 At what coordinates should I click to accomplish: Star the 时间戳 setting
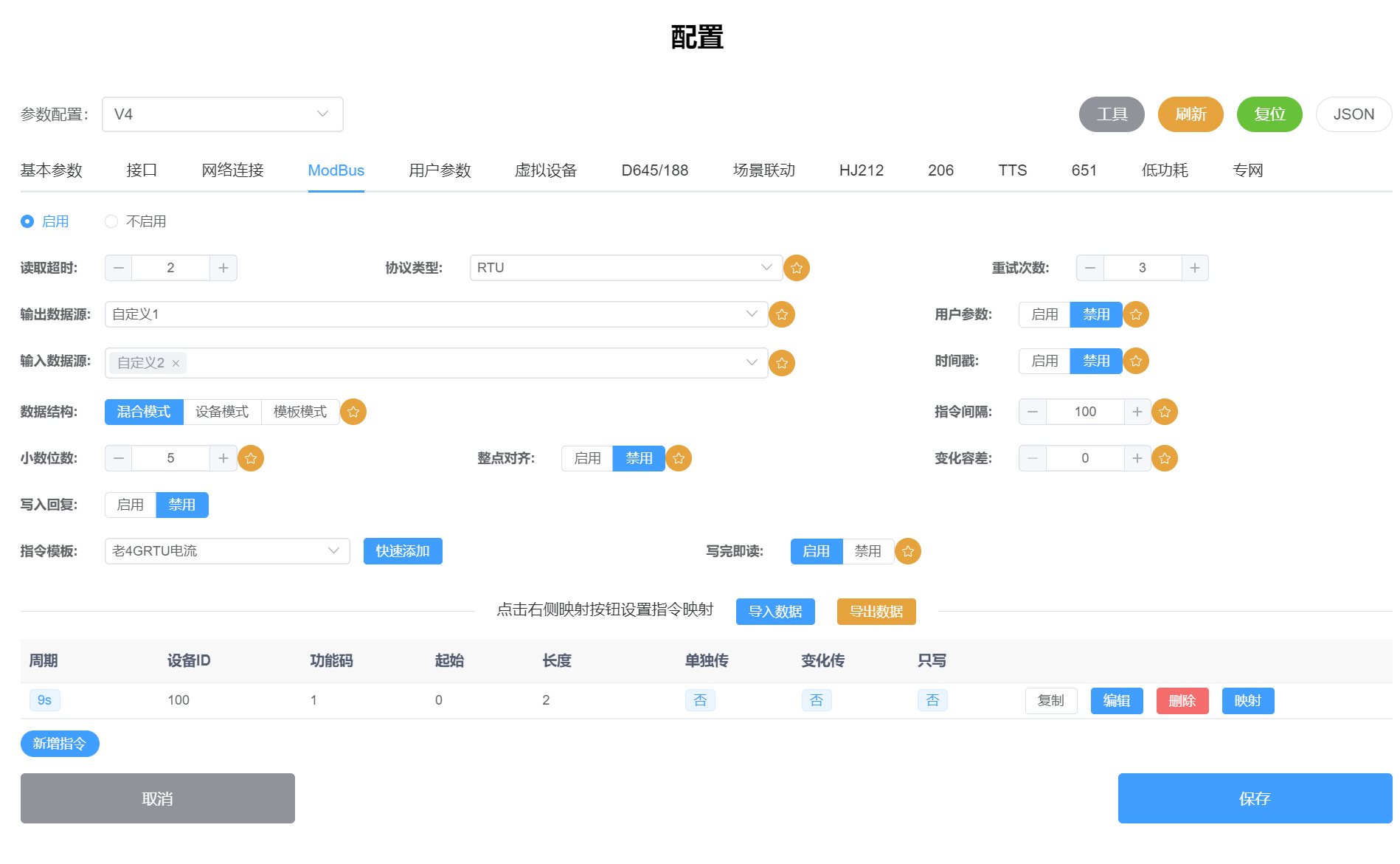[1136, 361]
